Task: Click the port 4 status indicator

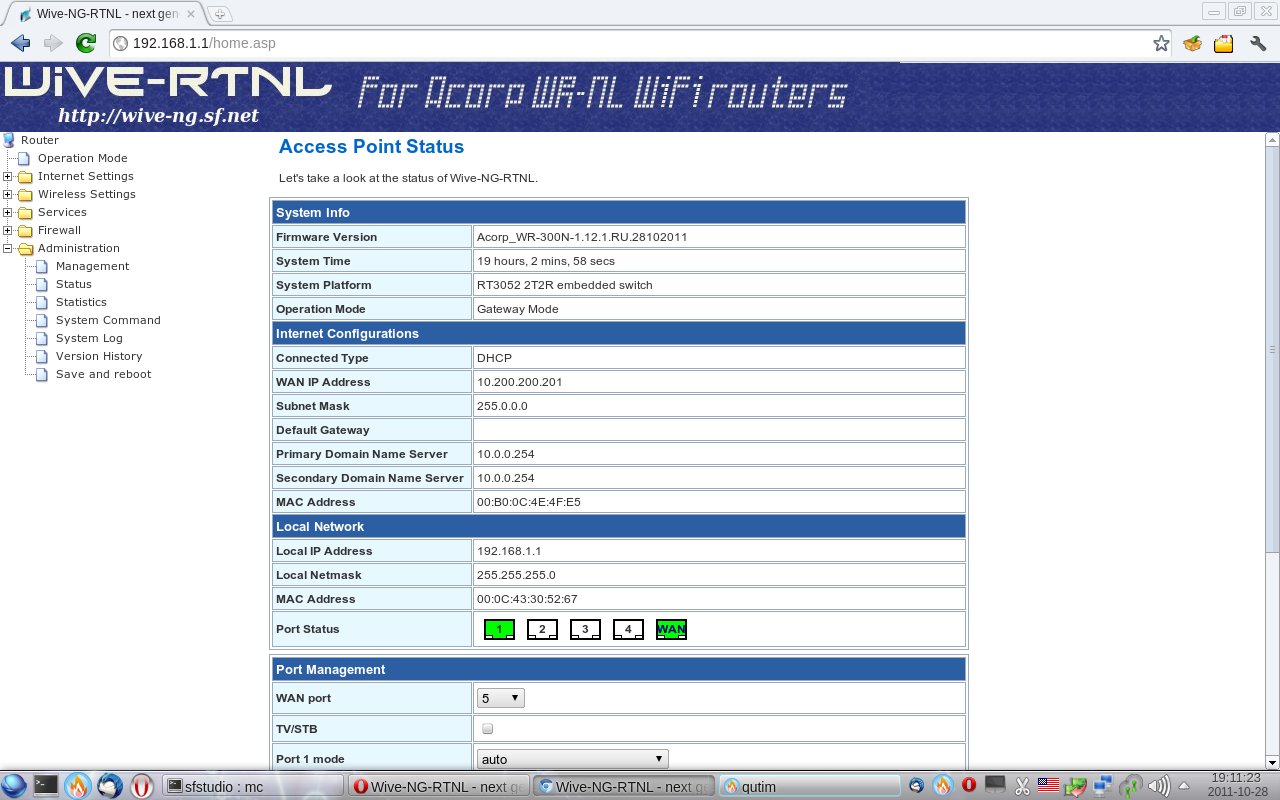Action: (628, 629)
